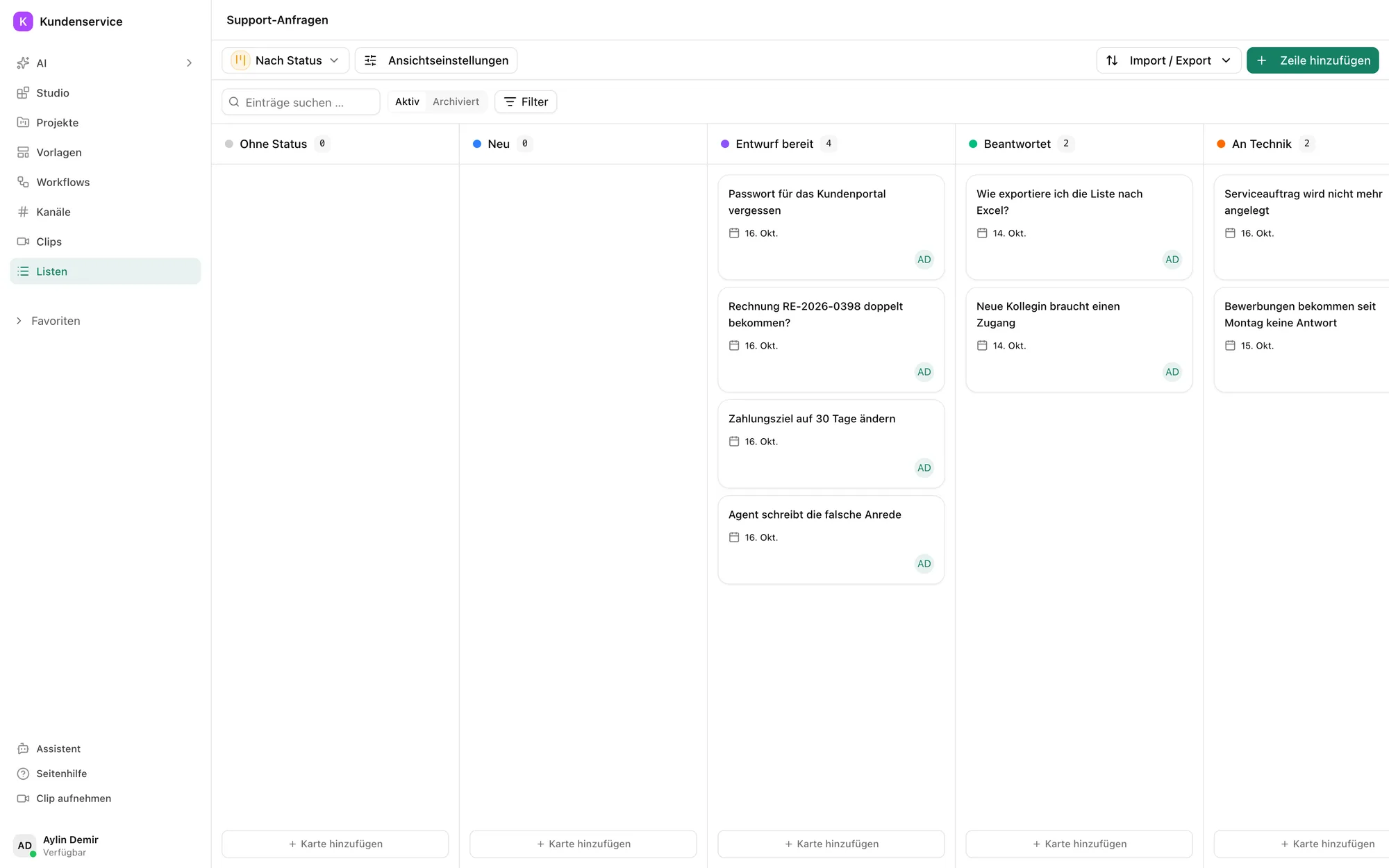Image resolution: width=1389 pixels, height=868 pixels.
Task: Click the calendar icon on Zahlungsziel card
Action: pyautogui.click(x=734, y=442)
